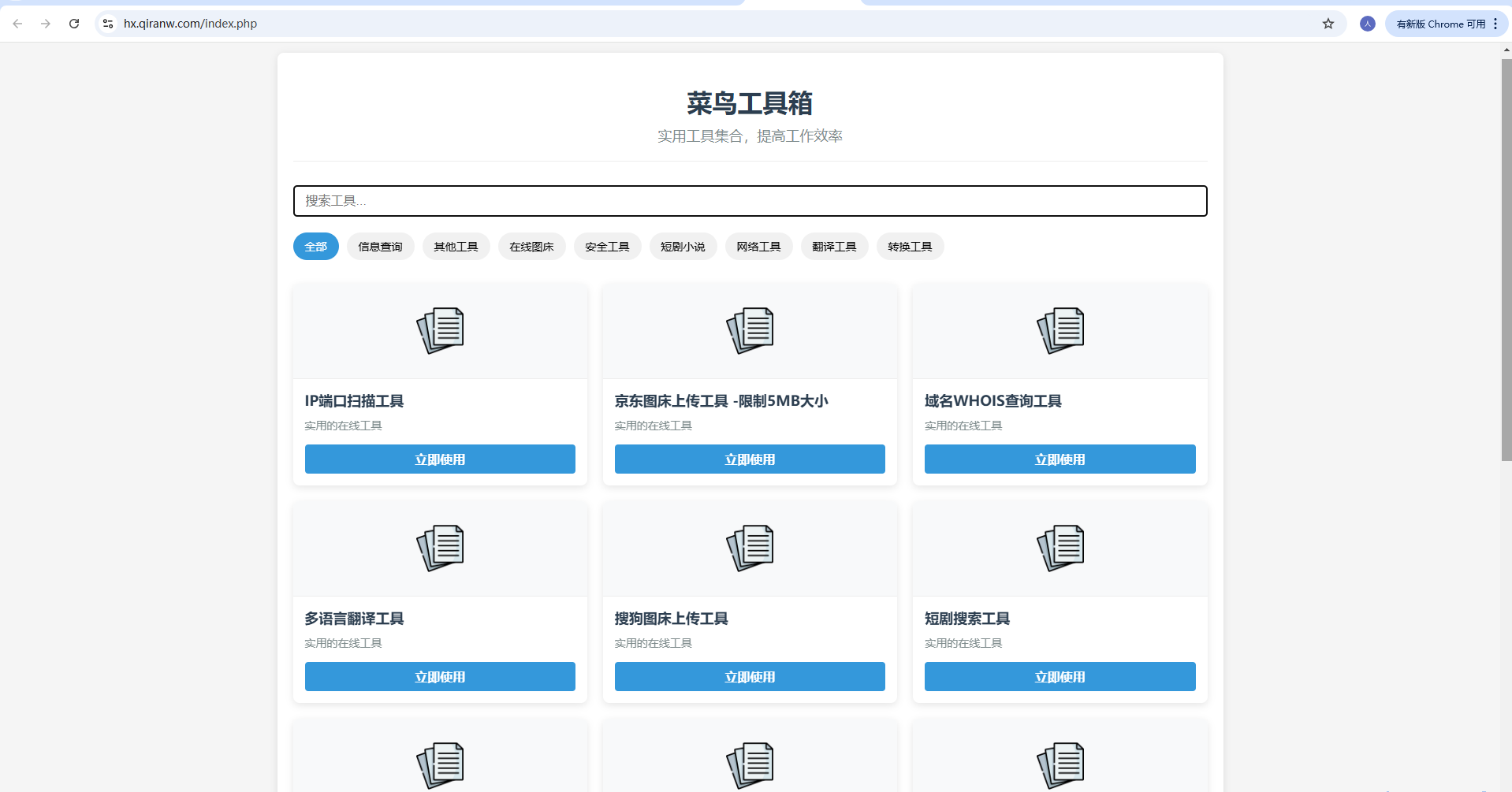This screenshot has width=1512, height=792.
Task: Open the Chrome profile avatar
Action: coord(1367,24)
